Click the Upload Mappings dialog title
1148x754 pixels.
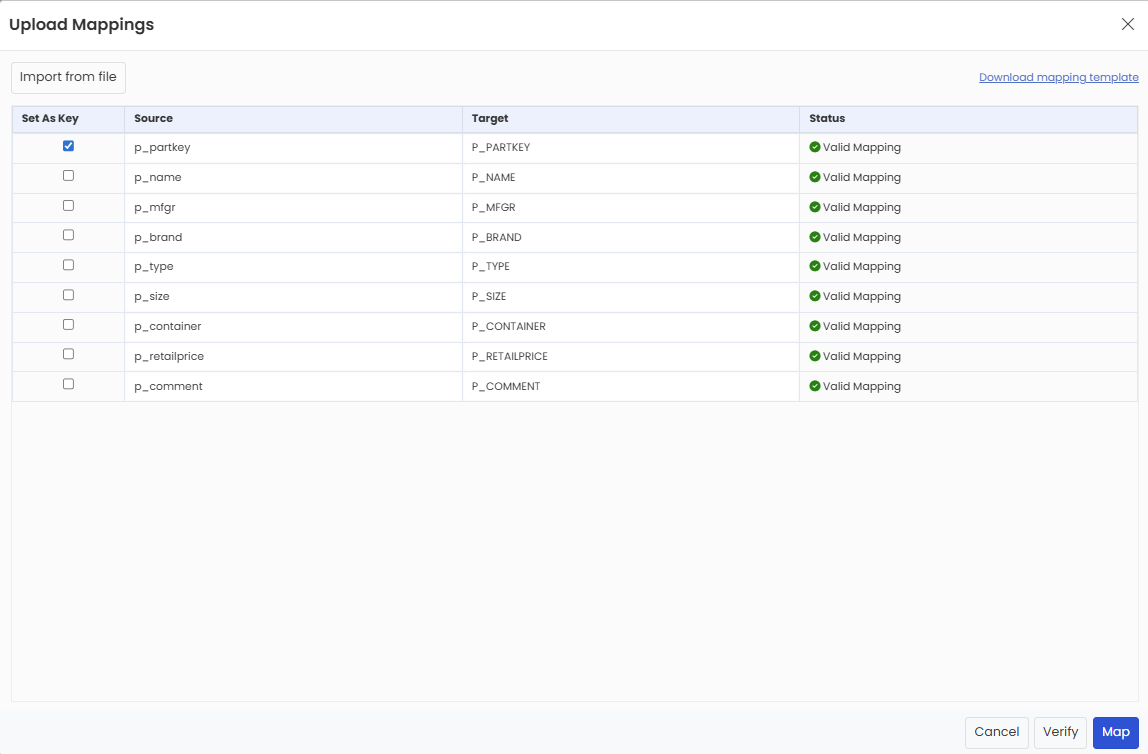pos(81,25)
